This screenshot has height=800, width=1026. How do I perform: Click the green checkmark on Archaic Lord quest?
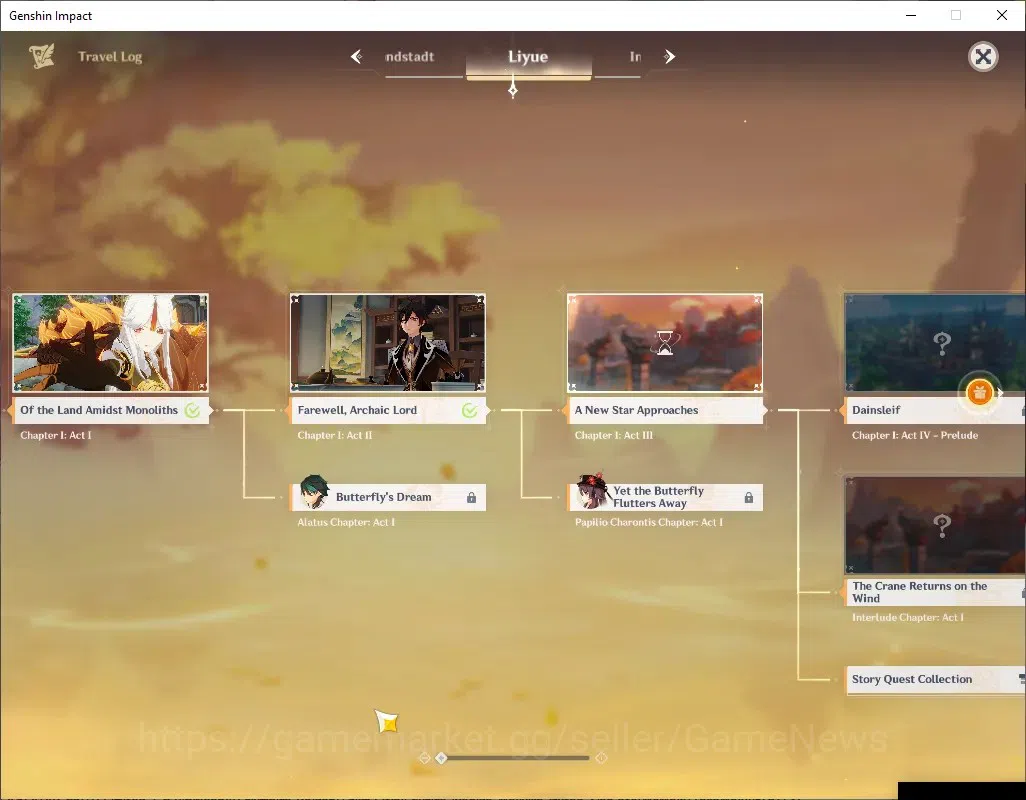coord(470,410)
